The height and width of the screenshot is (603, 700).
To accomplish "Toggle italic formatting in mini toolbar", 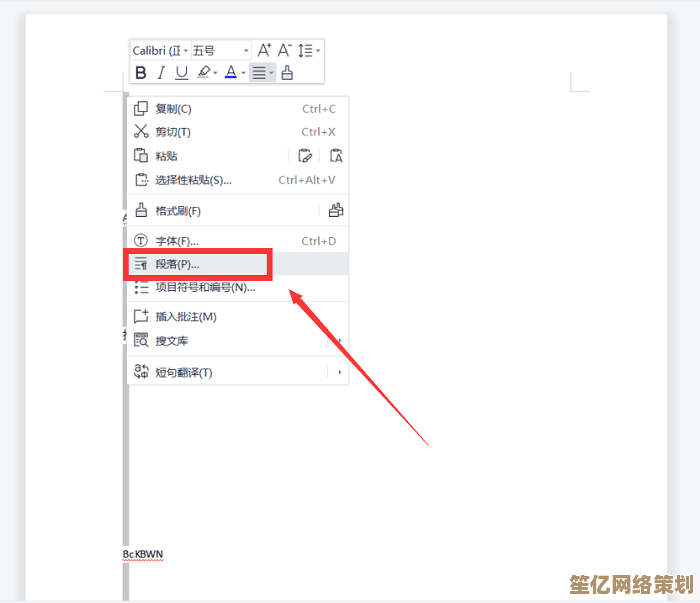I will (x=161, y=72).
